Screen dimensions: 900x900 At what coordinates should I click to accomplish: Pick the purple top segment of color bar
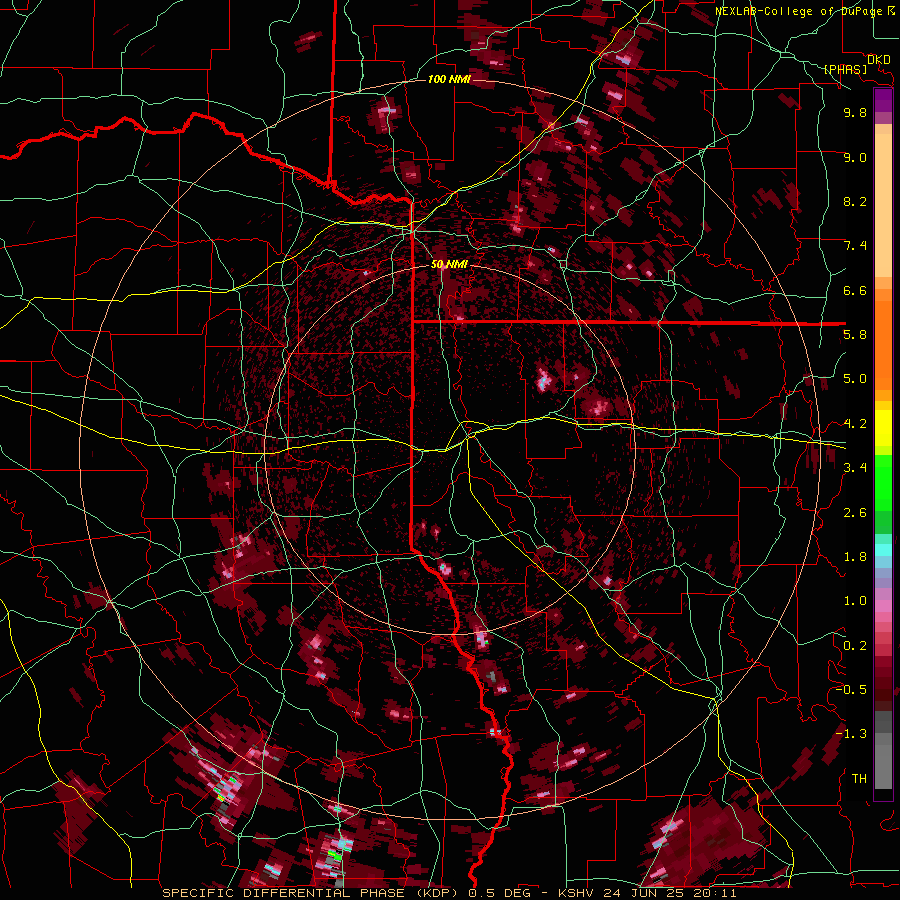[883, 100]
